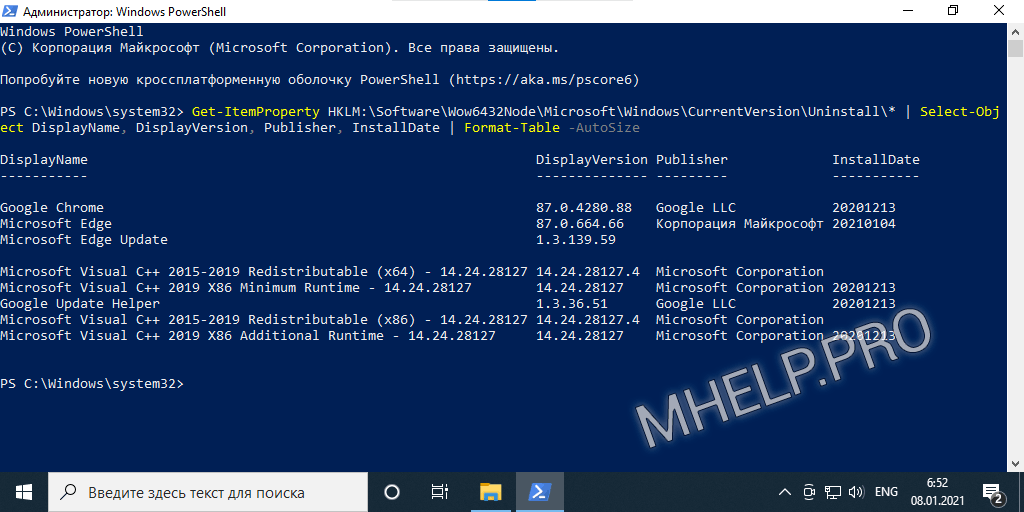The width and height of the screenshot is (1024, 512).
Task: Click install date 20210104
Action: [x=864, y=223]
